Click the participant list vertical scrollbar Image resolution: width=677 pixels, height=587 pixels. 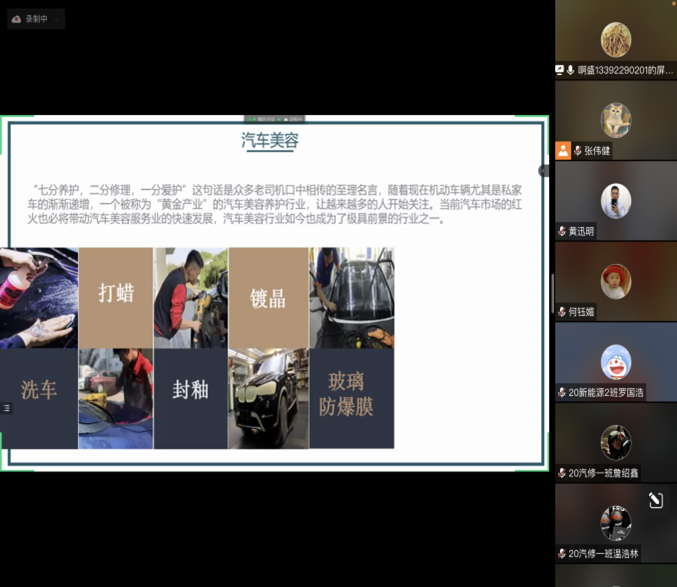click(x=552, y=290)
